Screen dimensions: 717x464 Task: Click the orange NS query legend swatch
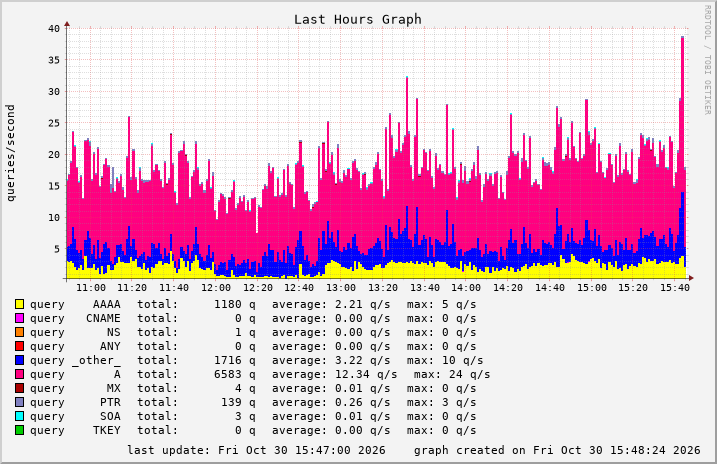point(19,332)
